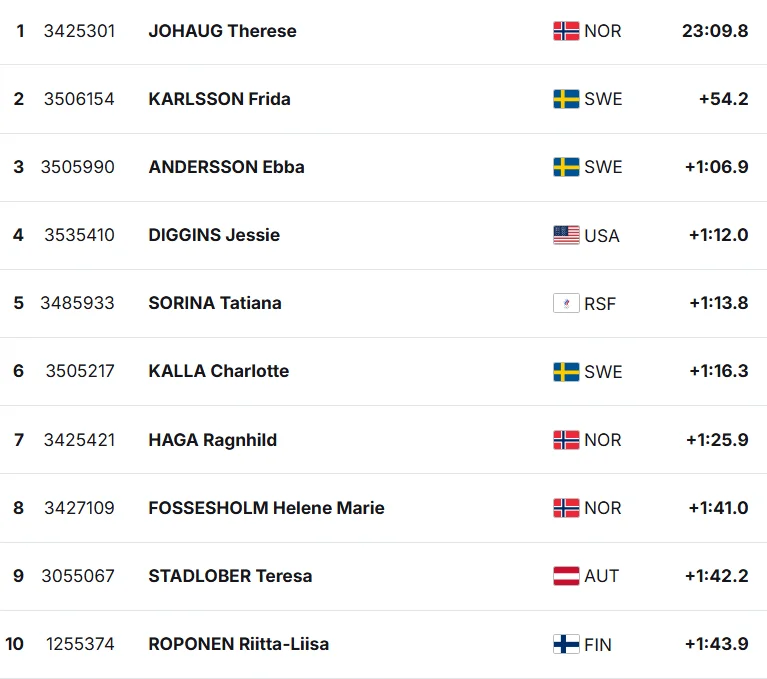
Task: Open FOSSESHOLM Helene Marie profile link
Action: click(267, 508)
